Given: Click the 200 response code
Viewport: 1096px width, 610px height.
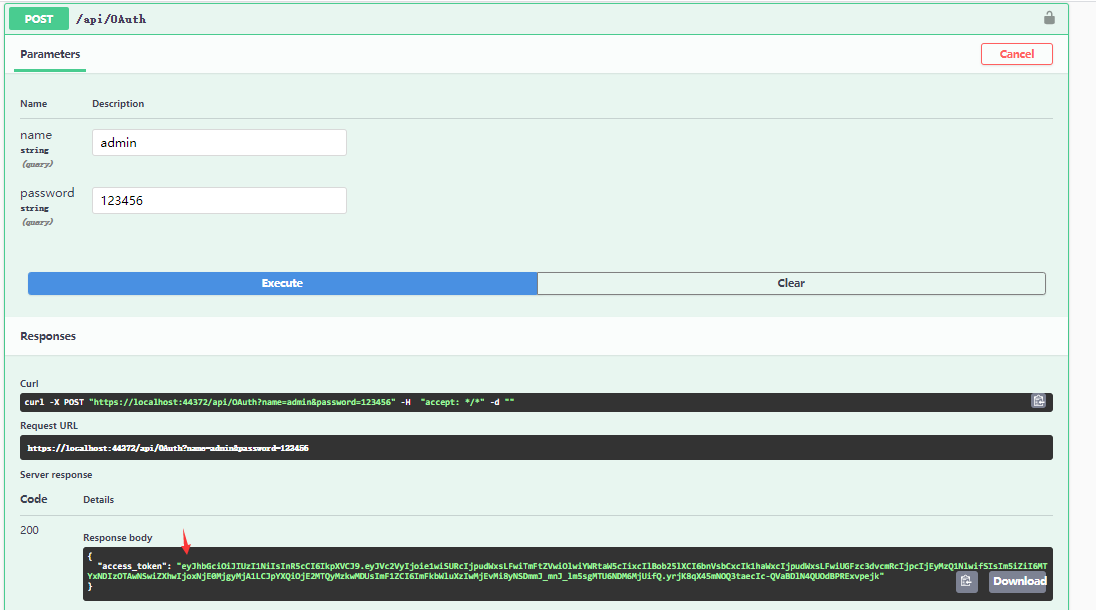Looking at the screenshot, I should [29, 530].
